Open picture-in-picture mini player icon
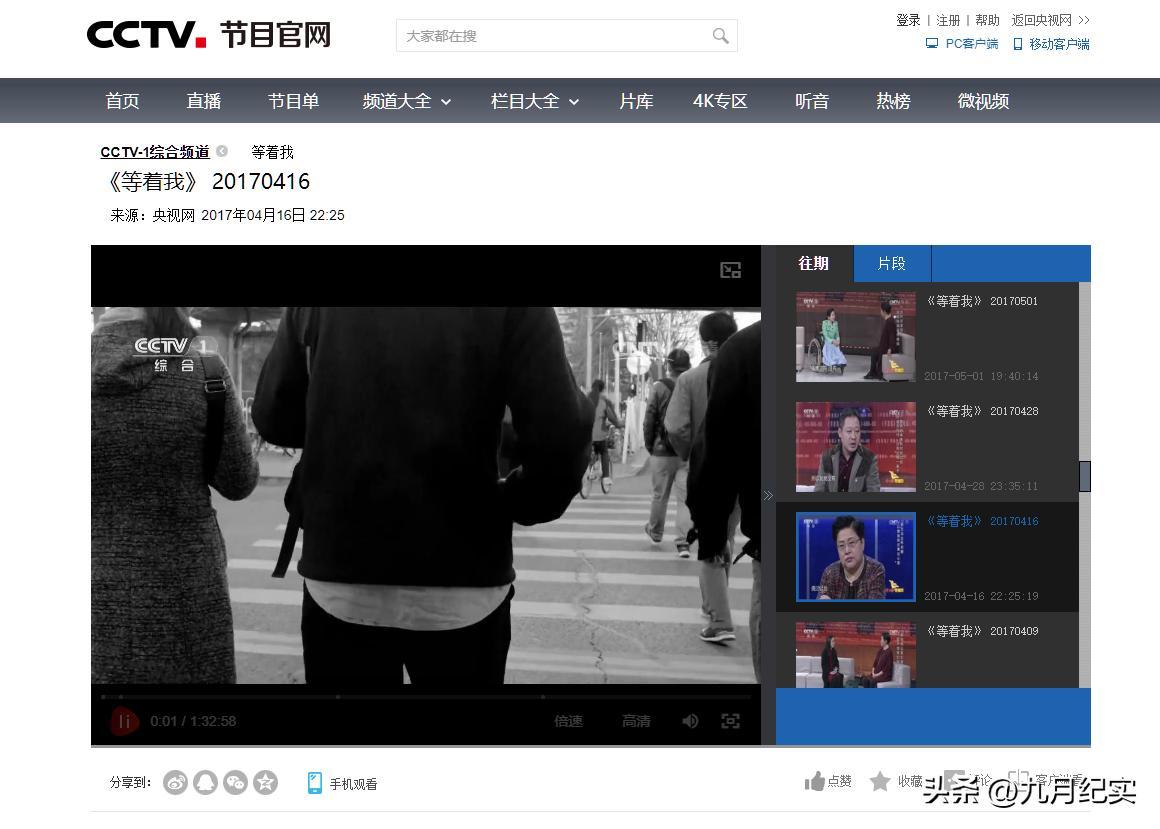This screenshot has height=829, width=1160. [731, 270]
